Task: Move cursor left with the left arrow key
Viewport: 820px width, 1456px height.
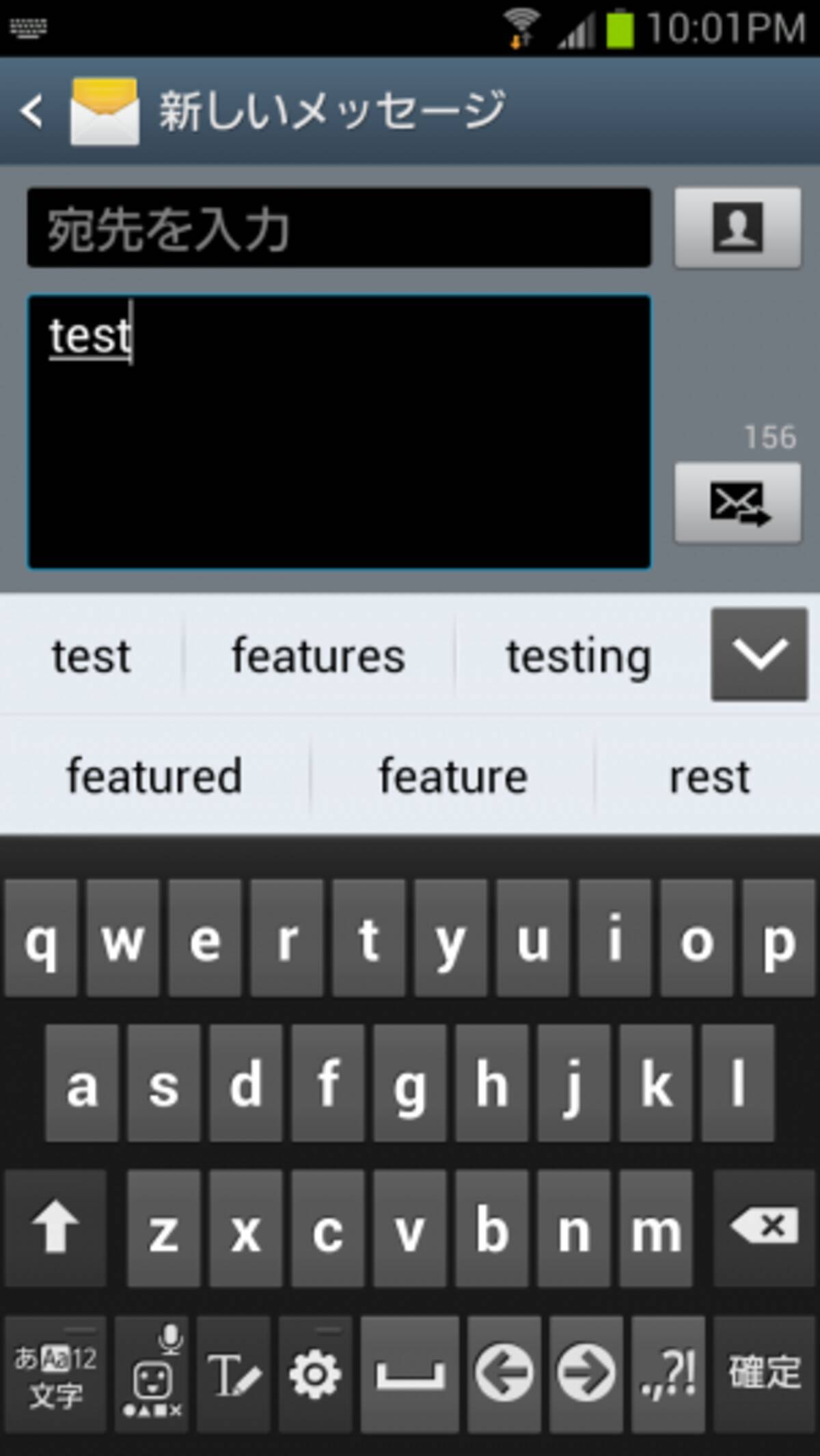Action: [504, 1373]
